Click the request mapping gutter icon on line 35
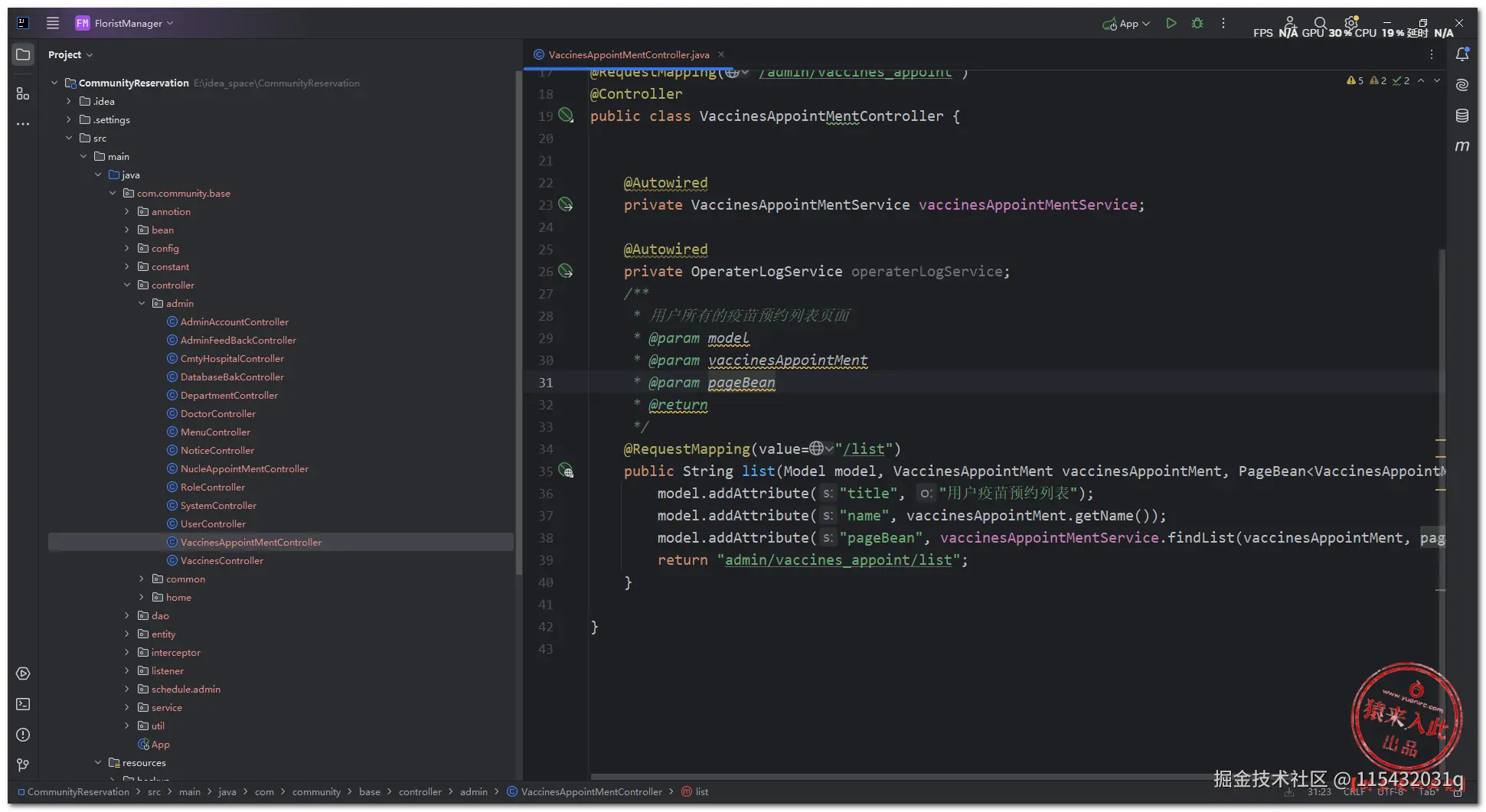This screenshot has width=1486, height=812. pos(566,471)
